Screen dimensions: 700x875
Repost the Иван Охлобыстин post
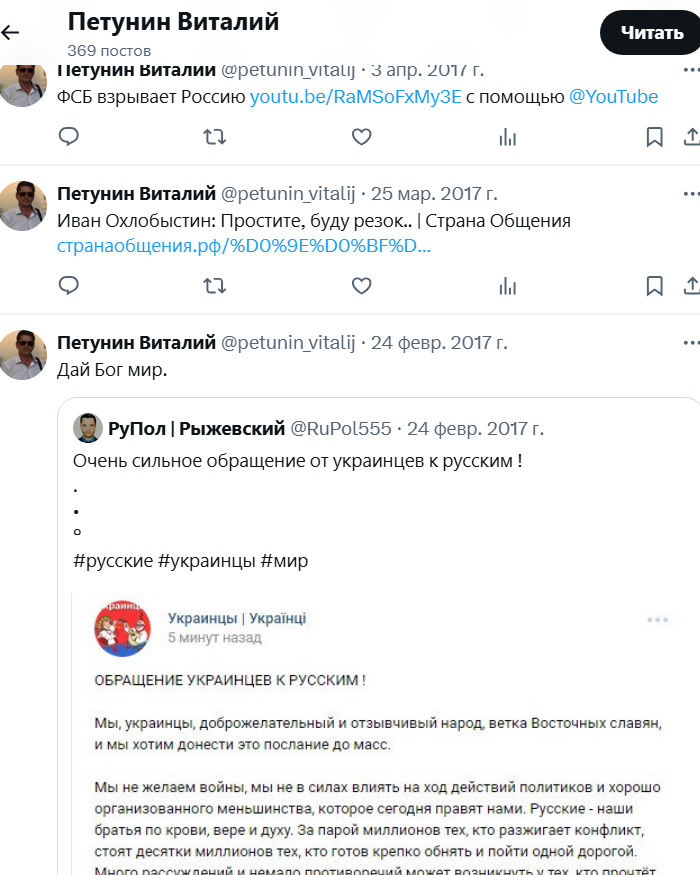pos(214,286)
